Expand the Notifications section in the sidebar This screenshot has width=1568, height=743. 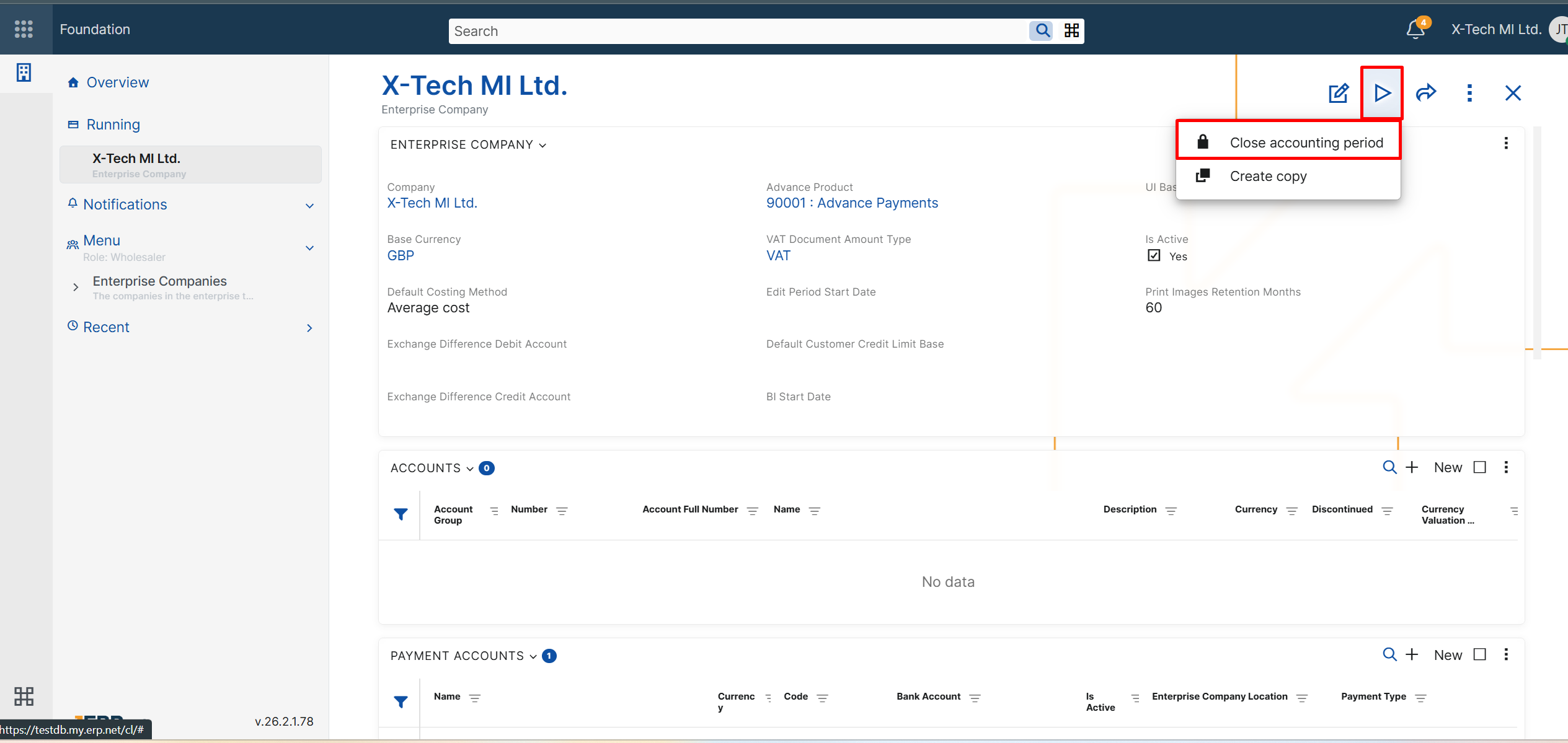[x=309, y=205]
